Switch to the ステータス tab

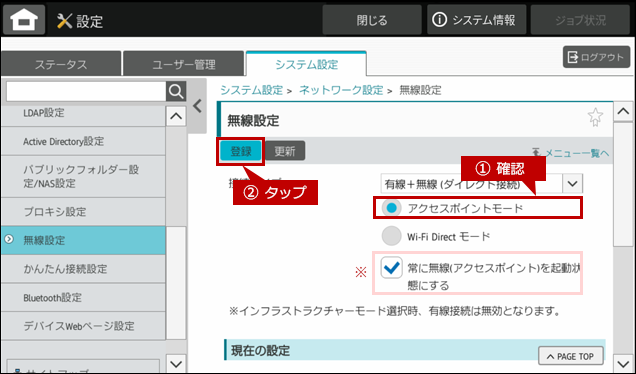[61, 64]
